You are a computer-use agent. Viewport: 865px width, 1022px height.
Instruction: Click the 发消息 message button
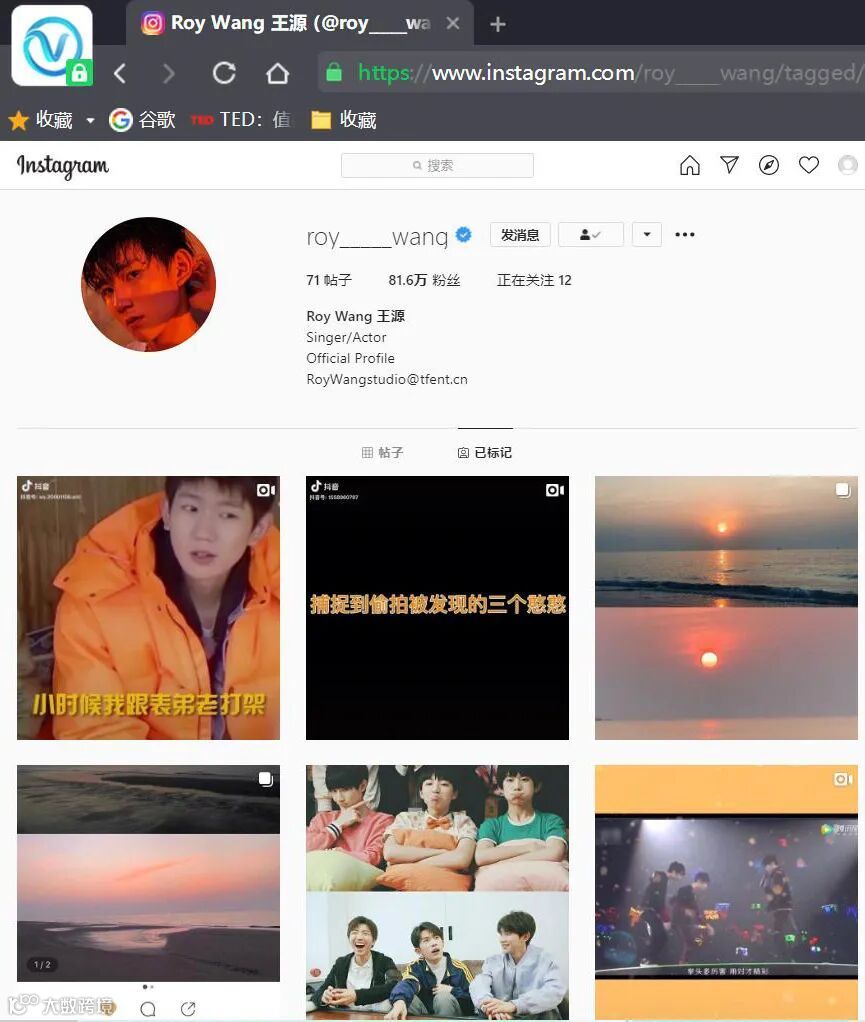point(520,235)
